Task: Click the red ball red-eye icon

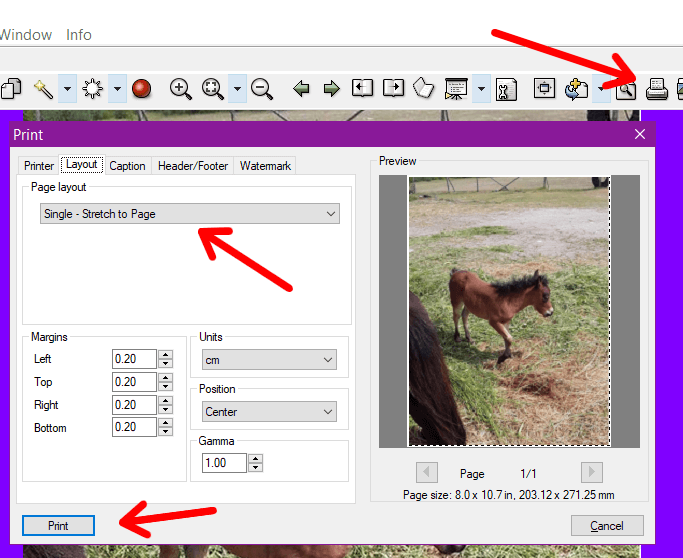Action: coord(141,89)
